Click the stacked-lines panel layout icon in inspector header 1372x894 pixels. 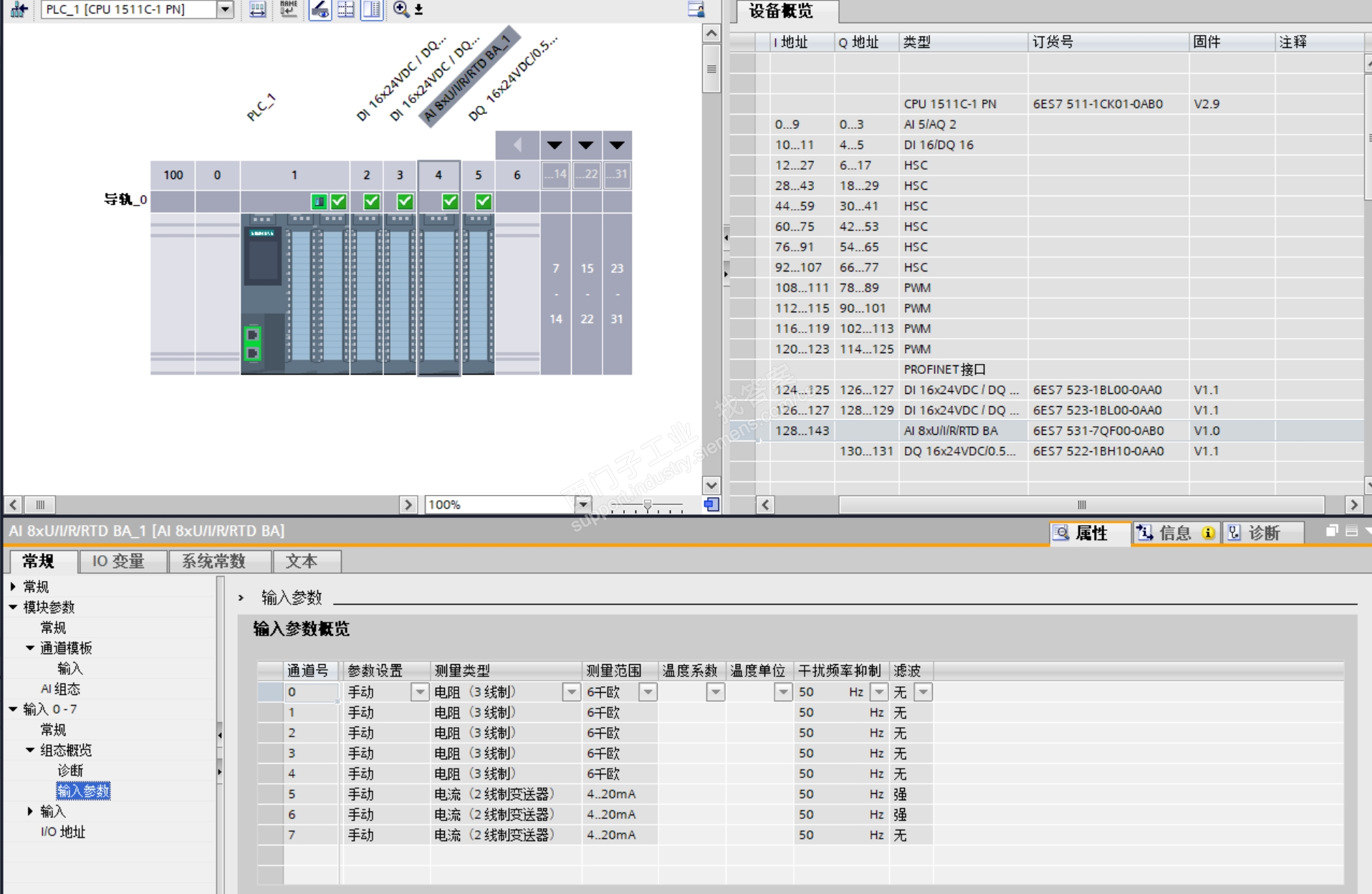(x=1352, y=532)
